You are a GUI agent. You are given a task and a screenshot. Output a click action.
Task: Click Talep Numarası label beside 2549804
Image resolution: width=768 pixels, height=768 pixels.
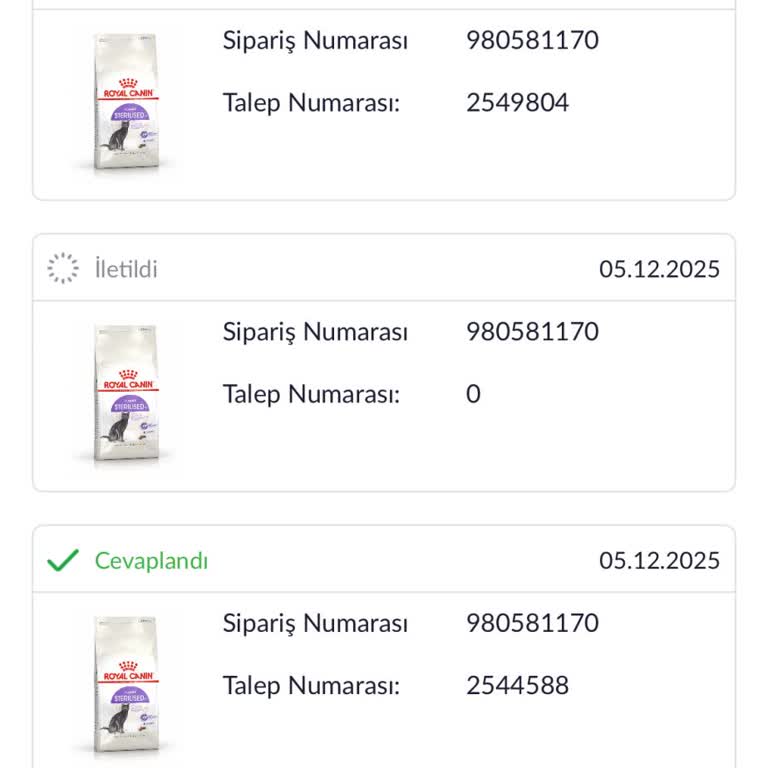pyautogui.click(x=311, y=103)
